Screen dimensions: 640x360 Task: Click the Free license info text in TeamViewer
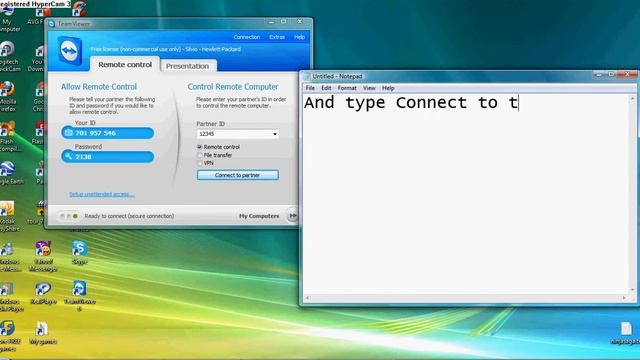click(165, 49)
